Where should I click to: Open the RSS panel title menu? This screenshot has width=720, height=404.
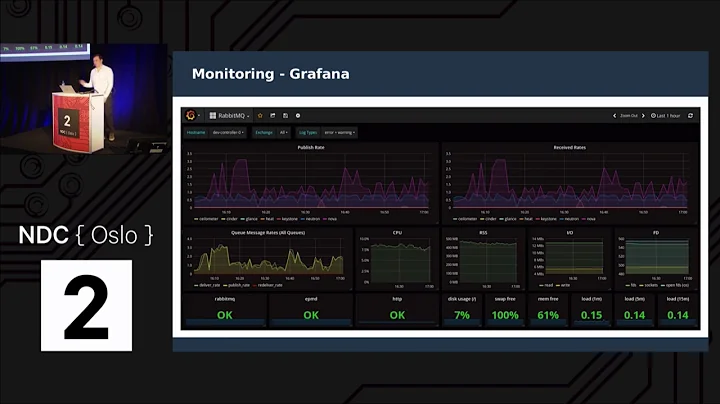483,233
